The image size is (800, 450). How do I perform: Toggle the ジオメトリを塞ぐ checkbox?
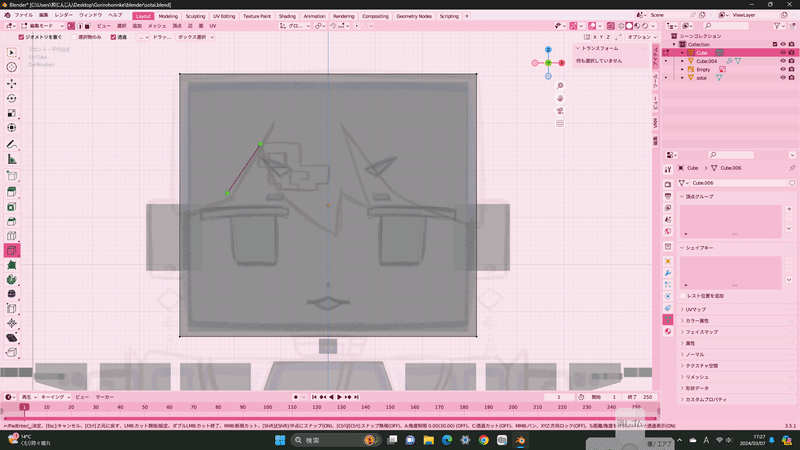click(21, 37)
